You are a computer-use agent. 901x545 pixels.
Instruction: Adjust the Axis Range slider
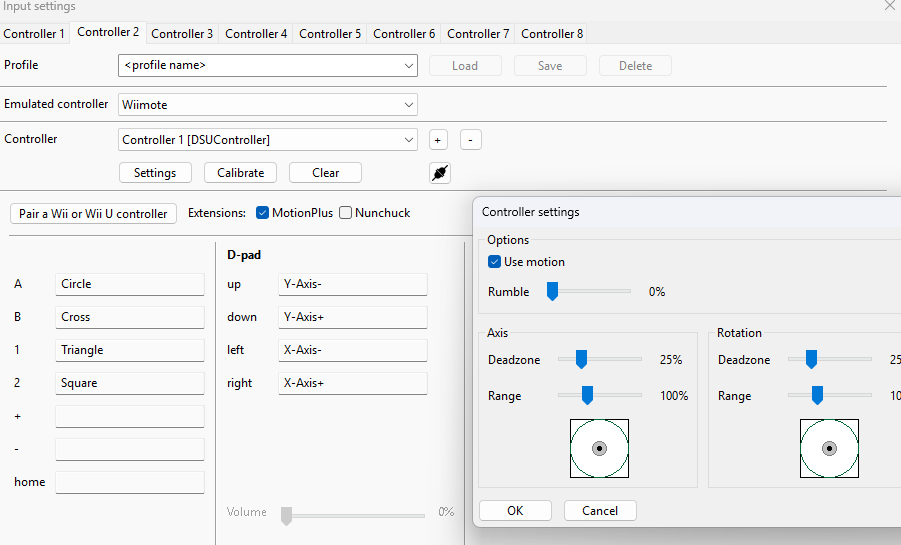coord(587,396)
